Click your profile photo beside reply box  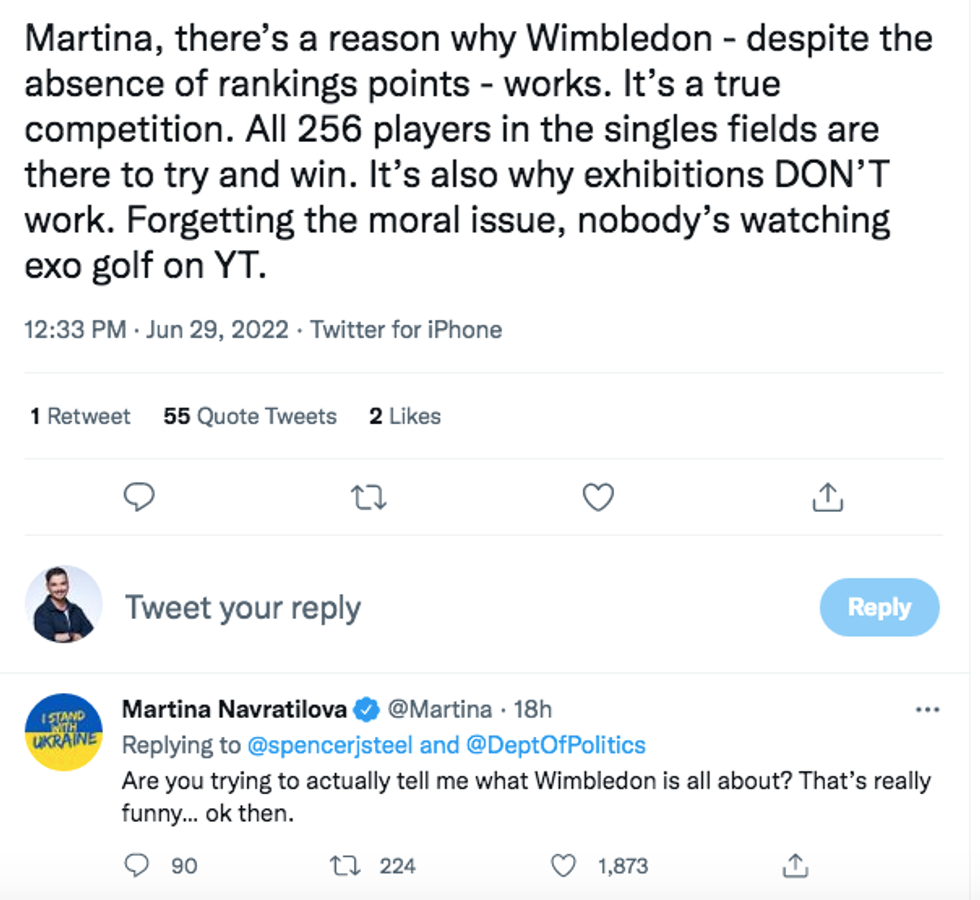pyautogui.click(x=62, y=604)
